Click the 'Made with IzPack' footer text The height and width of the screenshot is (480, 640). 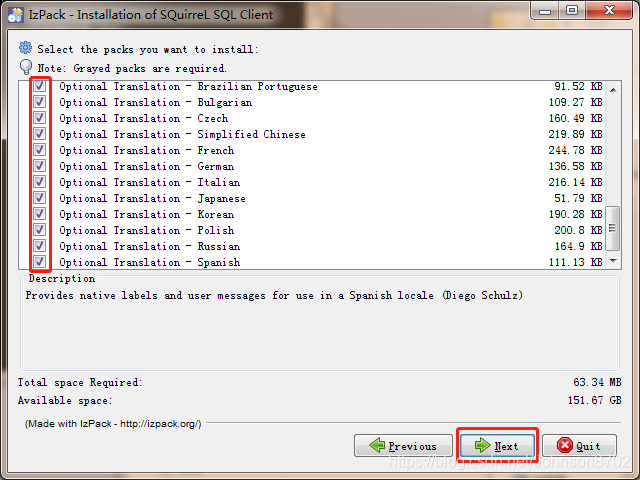tap(113, 424)
